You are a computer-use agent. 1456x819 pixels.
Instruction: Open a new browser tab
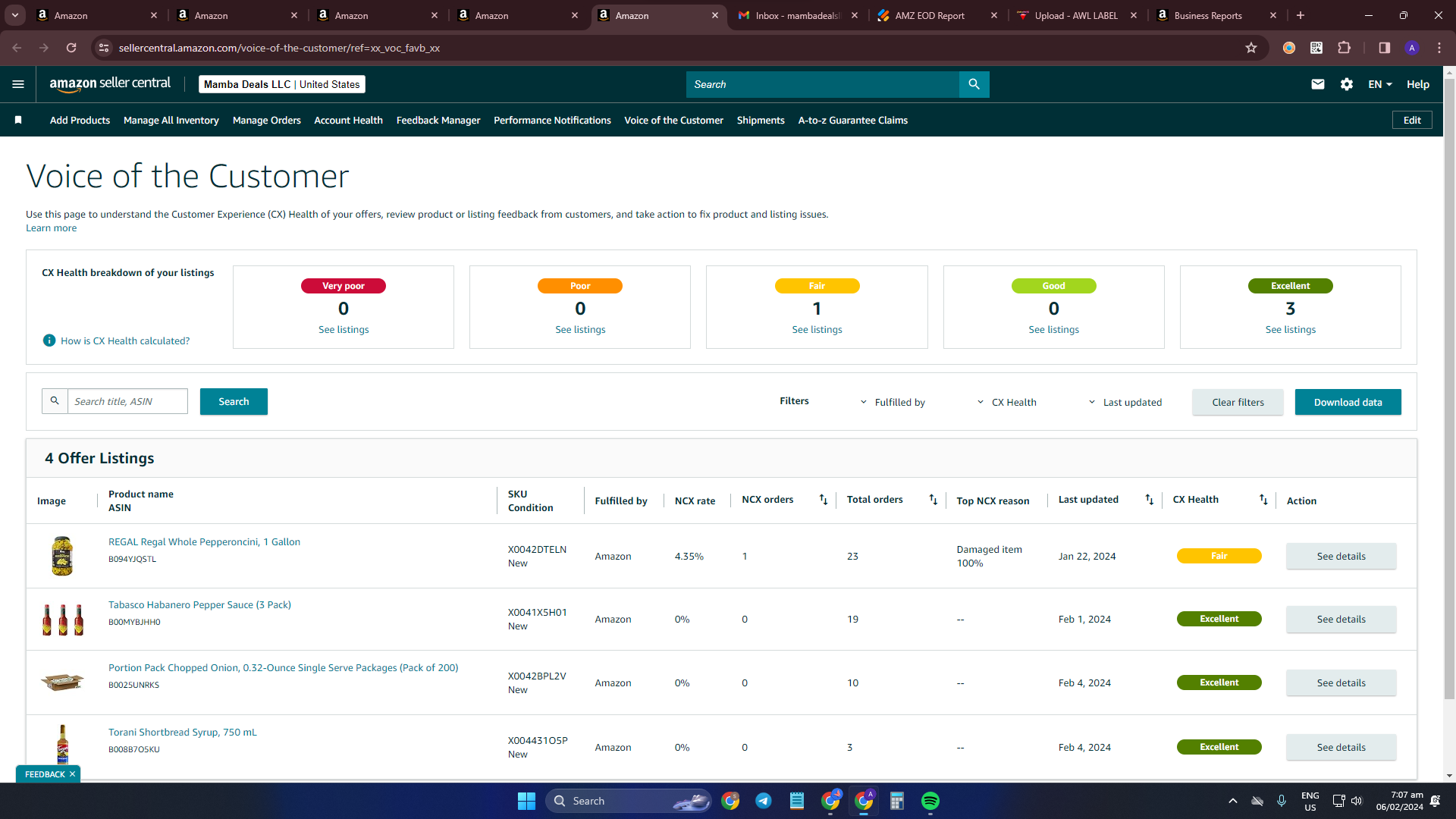pyautogui.click(x=1301, y=15)
